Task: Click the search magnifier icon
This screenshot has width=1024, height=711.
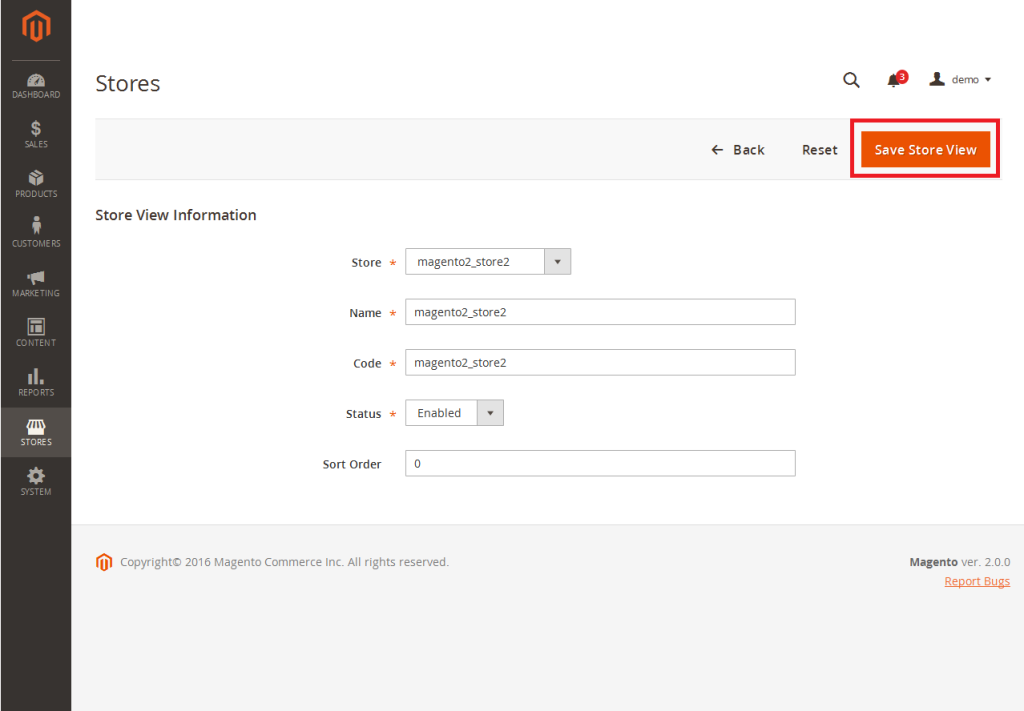Action: (x=851, y=80)
